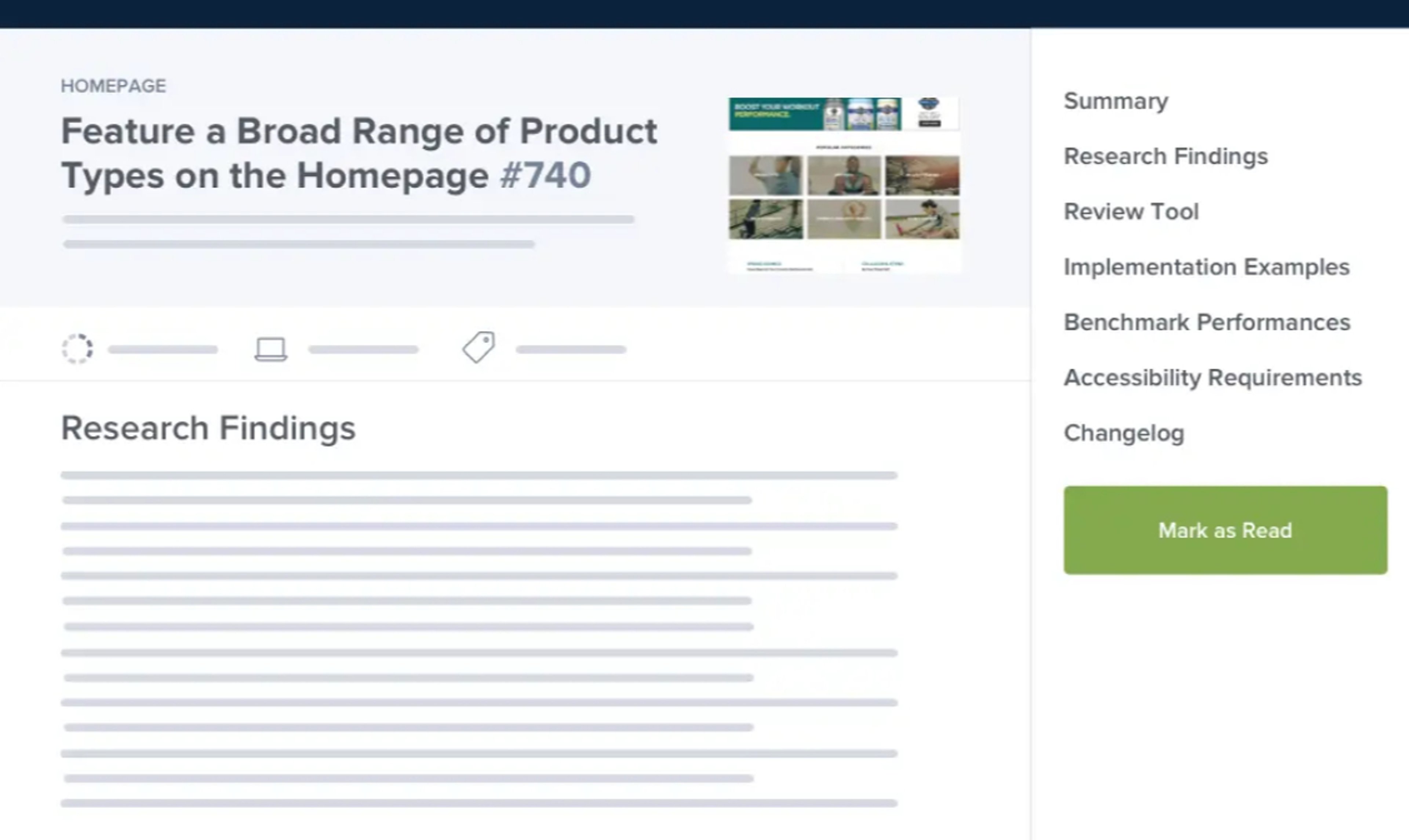The image size is (1409, 840).
Task: Click teal banner in thumbnail image
Action: (815, 114)
